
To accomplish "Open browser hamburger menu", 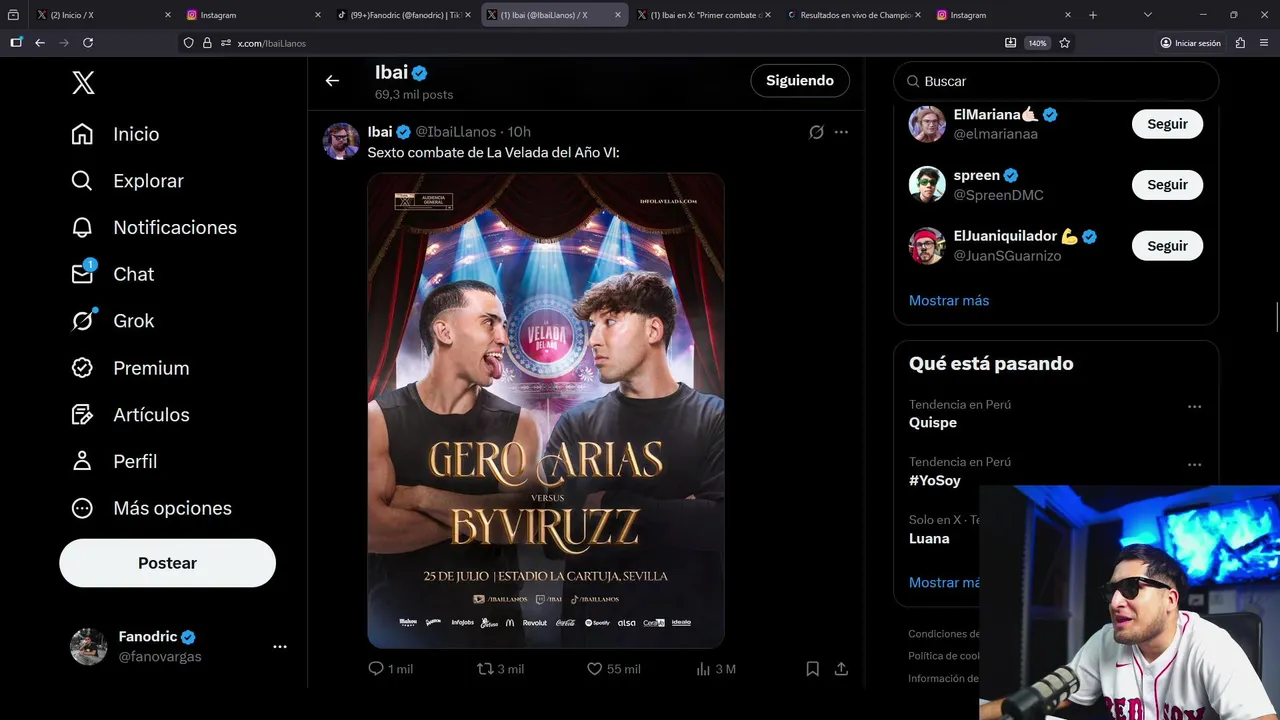I will (1264, 43).
